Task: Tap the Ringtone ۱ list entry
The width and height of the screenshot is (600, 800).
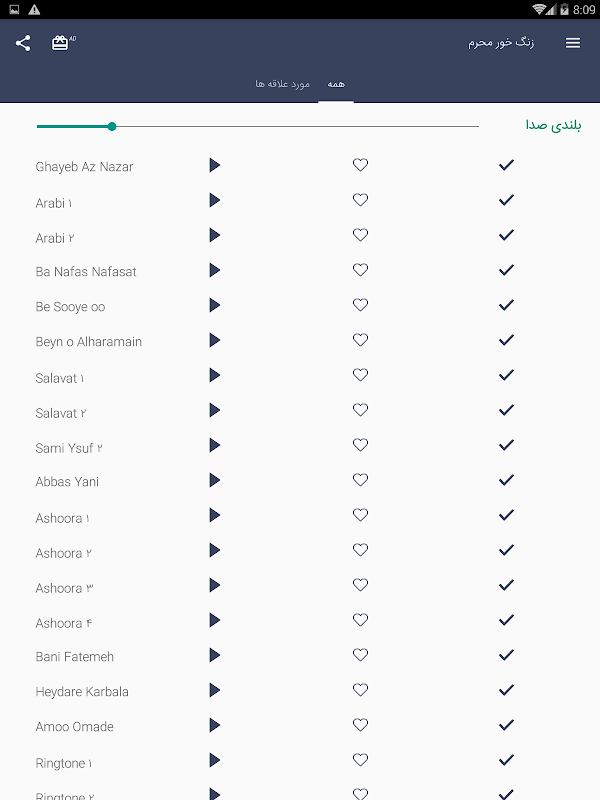Action: pos(64,763)
